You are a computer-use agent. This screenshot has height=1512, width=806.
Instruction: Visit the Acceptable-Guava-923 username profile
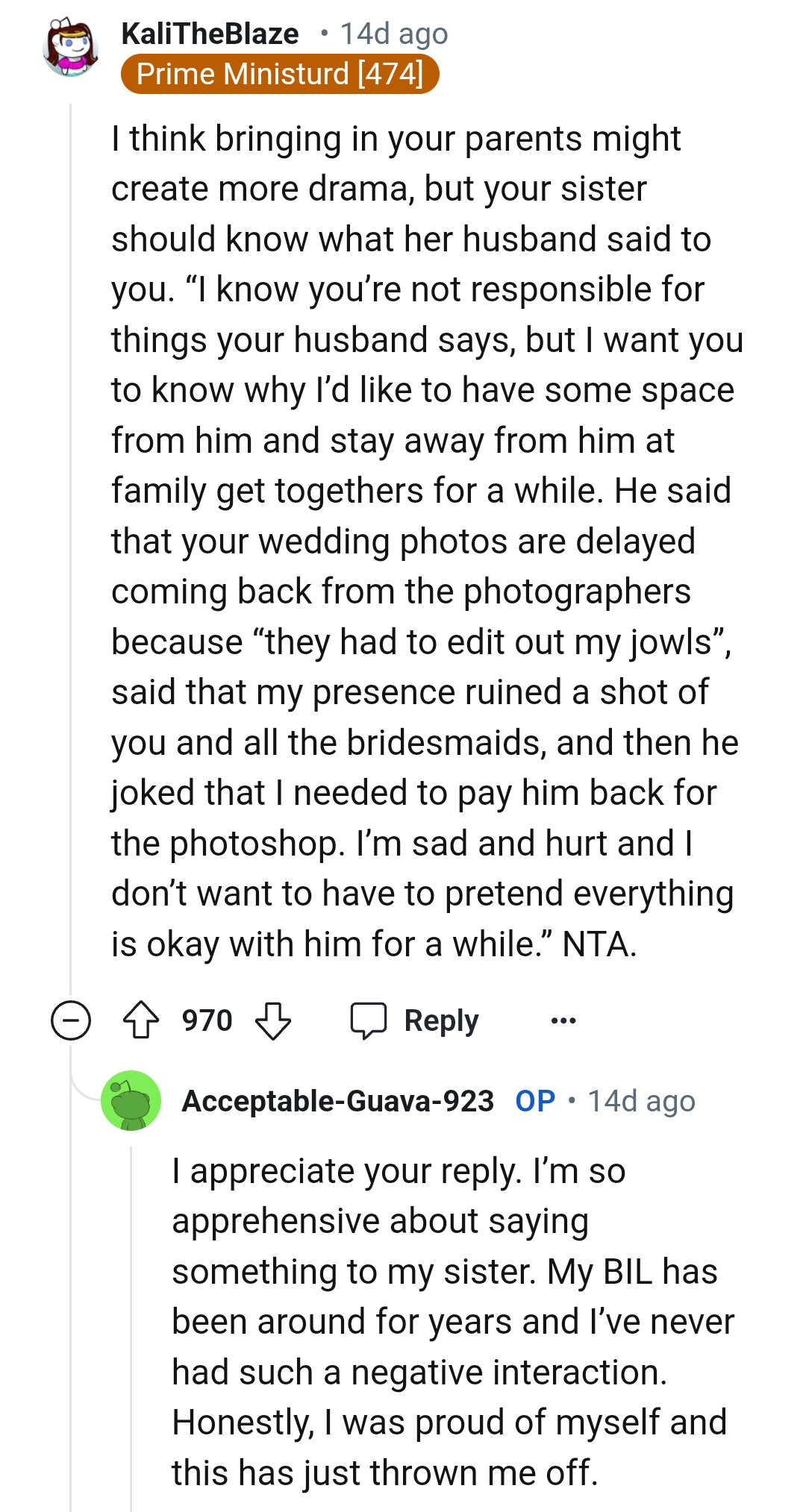[x=337, y=1101]
